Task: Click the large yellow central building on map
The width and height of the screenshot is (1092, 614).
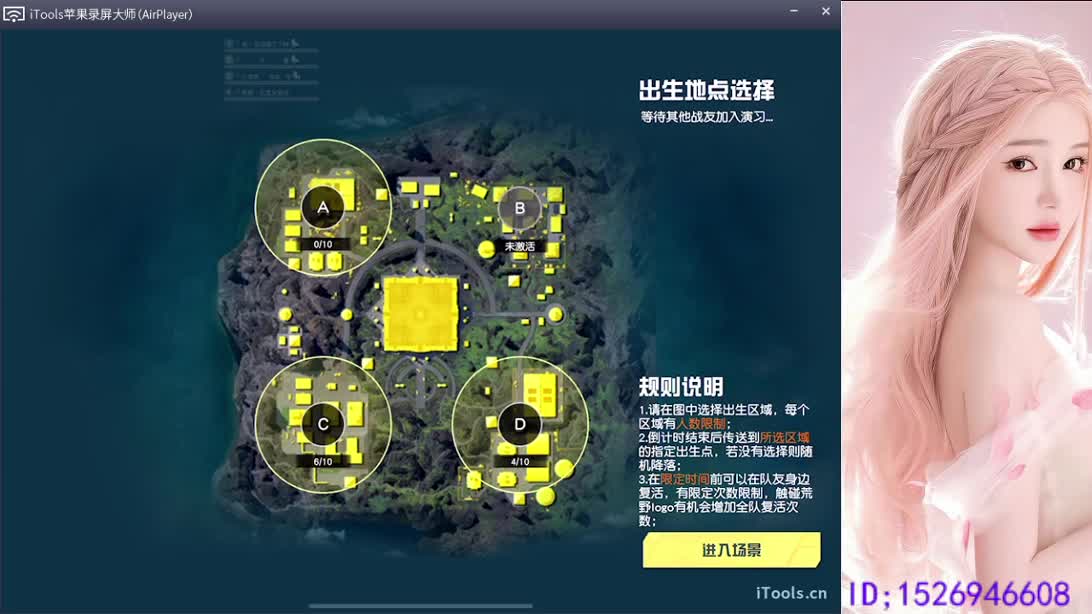Action: click(420, 314)
